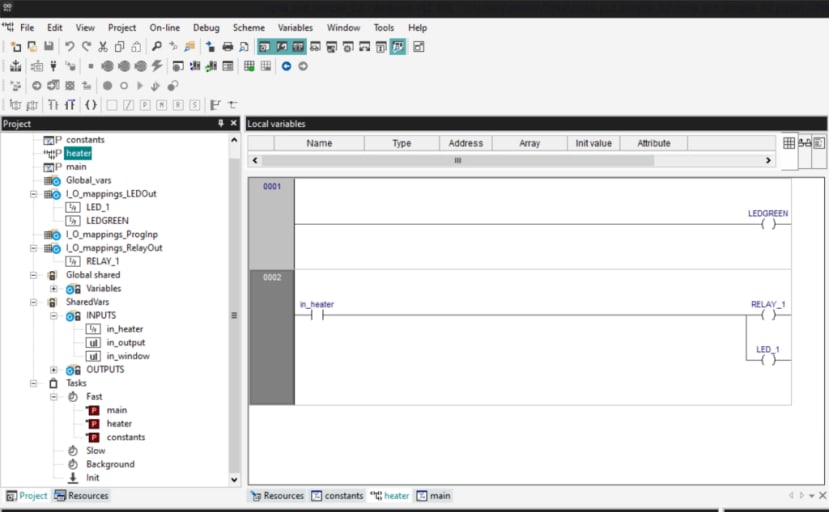This screenshot has height=512, width=829.
Task: Expand the Variables node under Global shared
Action: click(53, 289)
